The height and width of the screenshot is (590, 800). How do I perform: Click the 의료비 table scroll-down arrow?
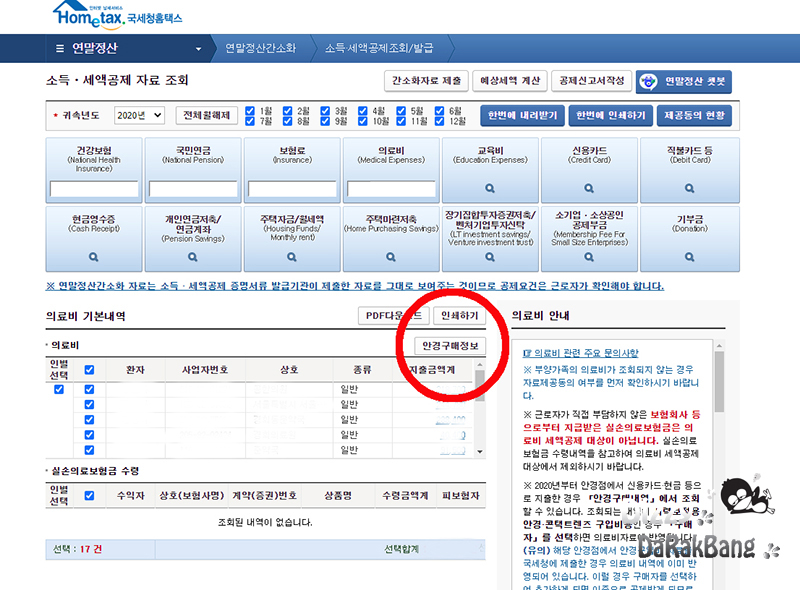(480, 452)
